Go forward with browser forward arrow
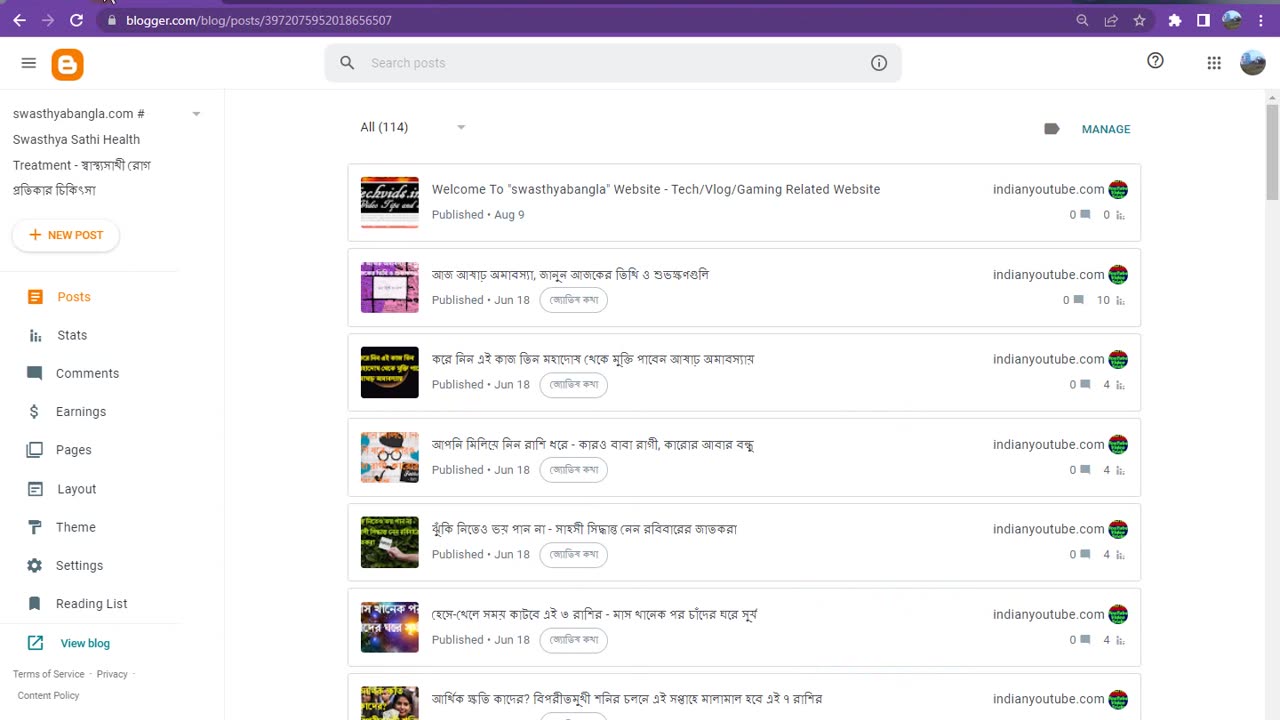The width and height of the screenshot is (1280, 720). [x=48, y=20]
